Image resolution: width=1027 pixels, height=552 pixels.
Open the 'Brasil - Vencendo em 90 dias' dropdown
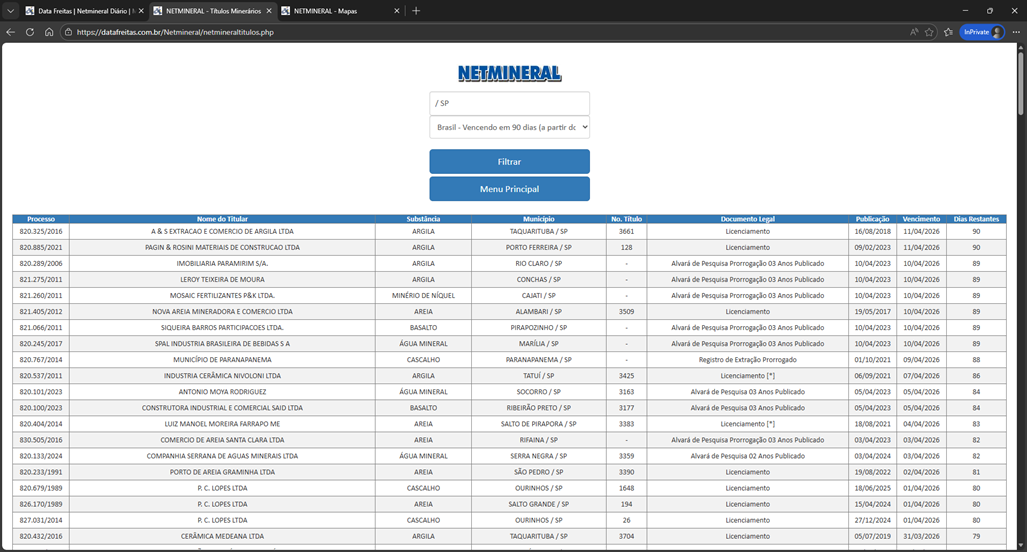click(509, 127)
